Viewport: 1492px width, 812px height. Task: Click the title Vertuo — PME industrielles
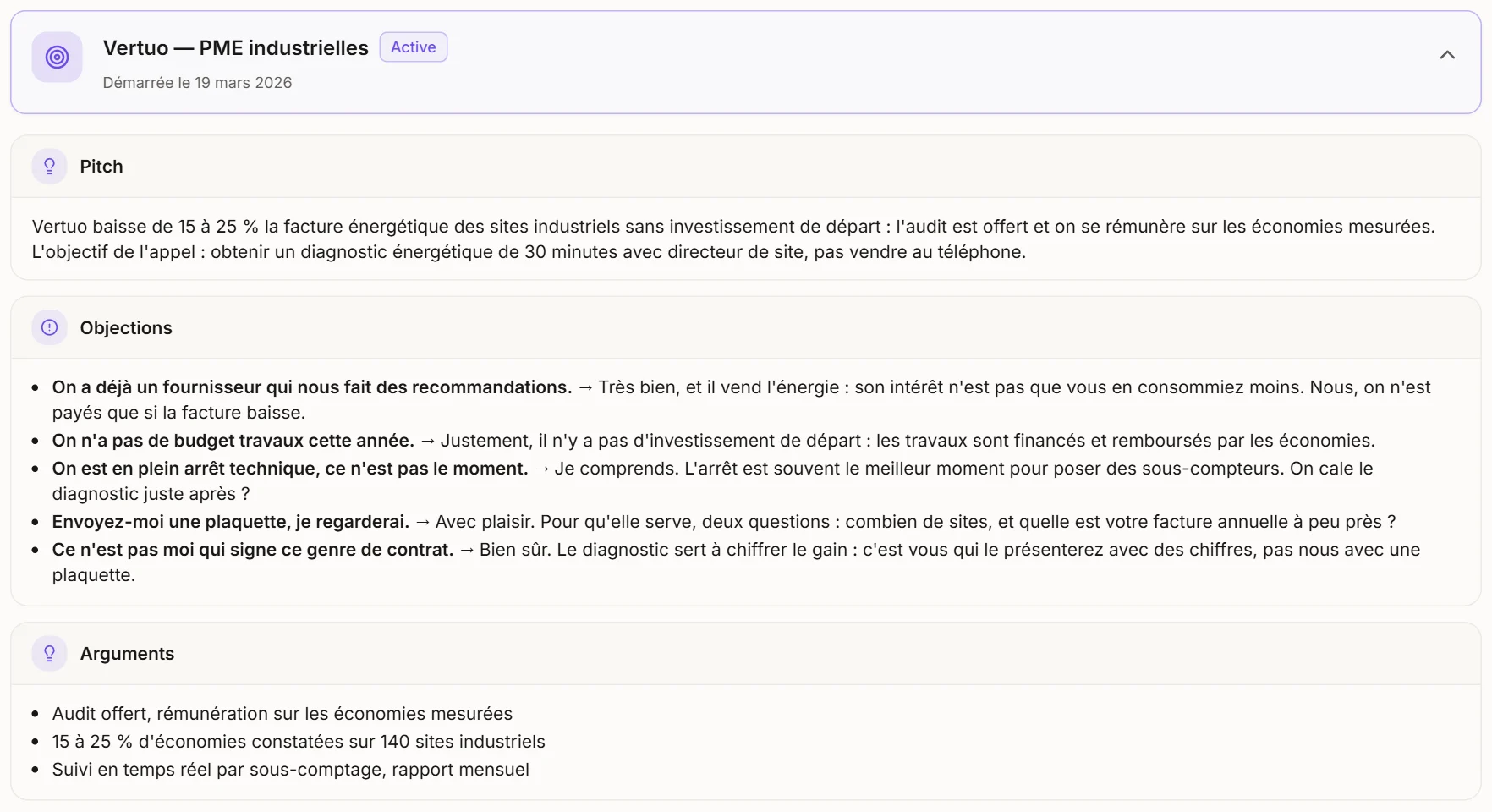point(235,48)
